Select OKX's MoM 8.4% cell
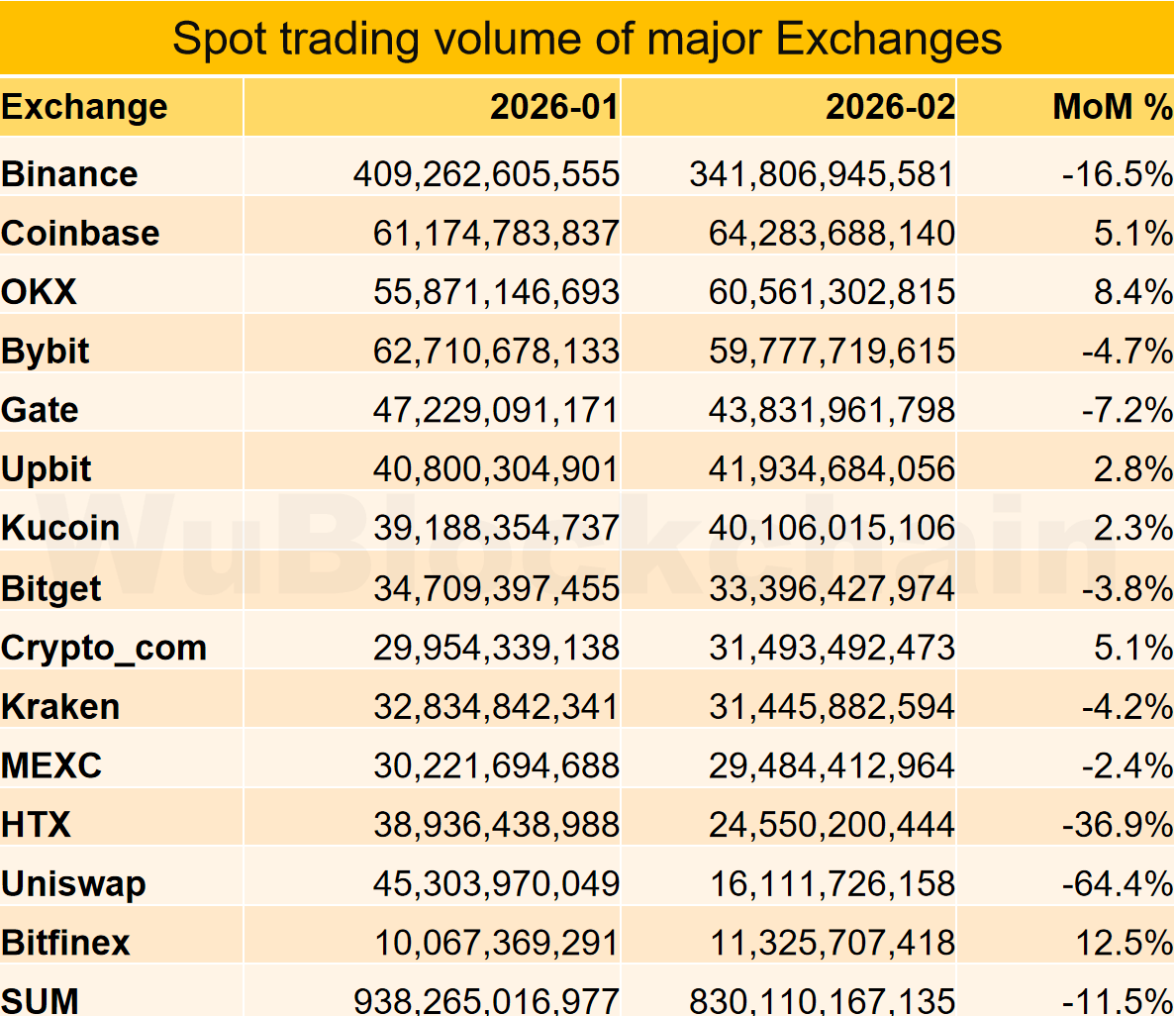 pyautogui.click(x=1133, y=292)
